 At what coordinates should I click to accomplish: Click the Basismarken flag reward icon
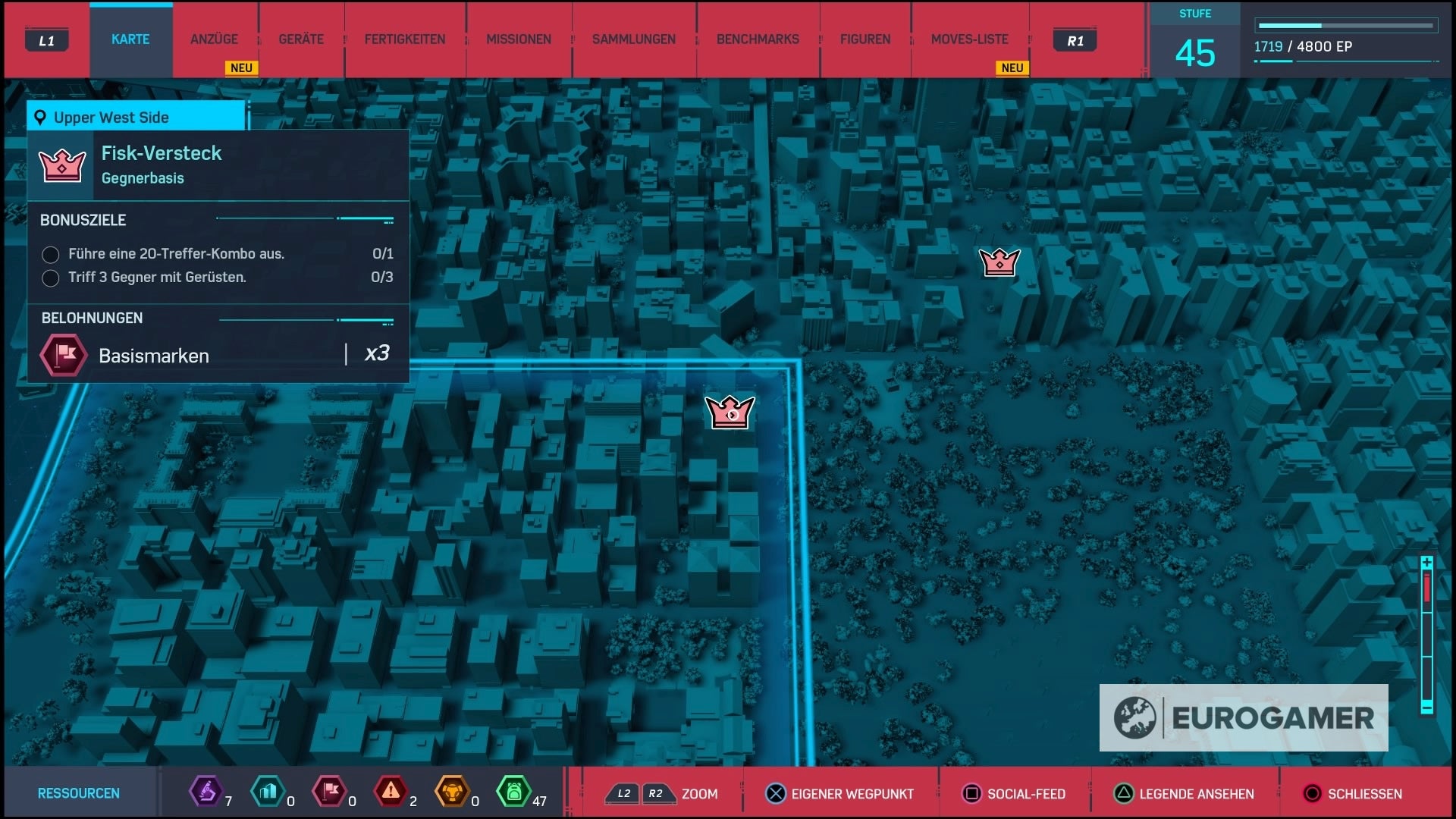[64, 355]
